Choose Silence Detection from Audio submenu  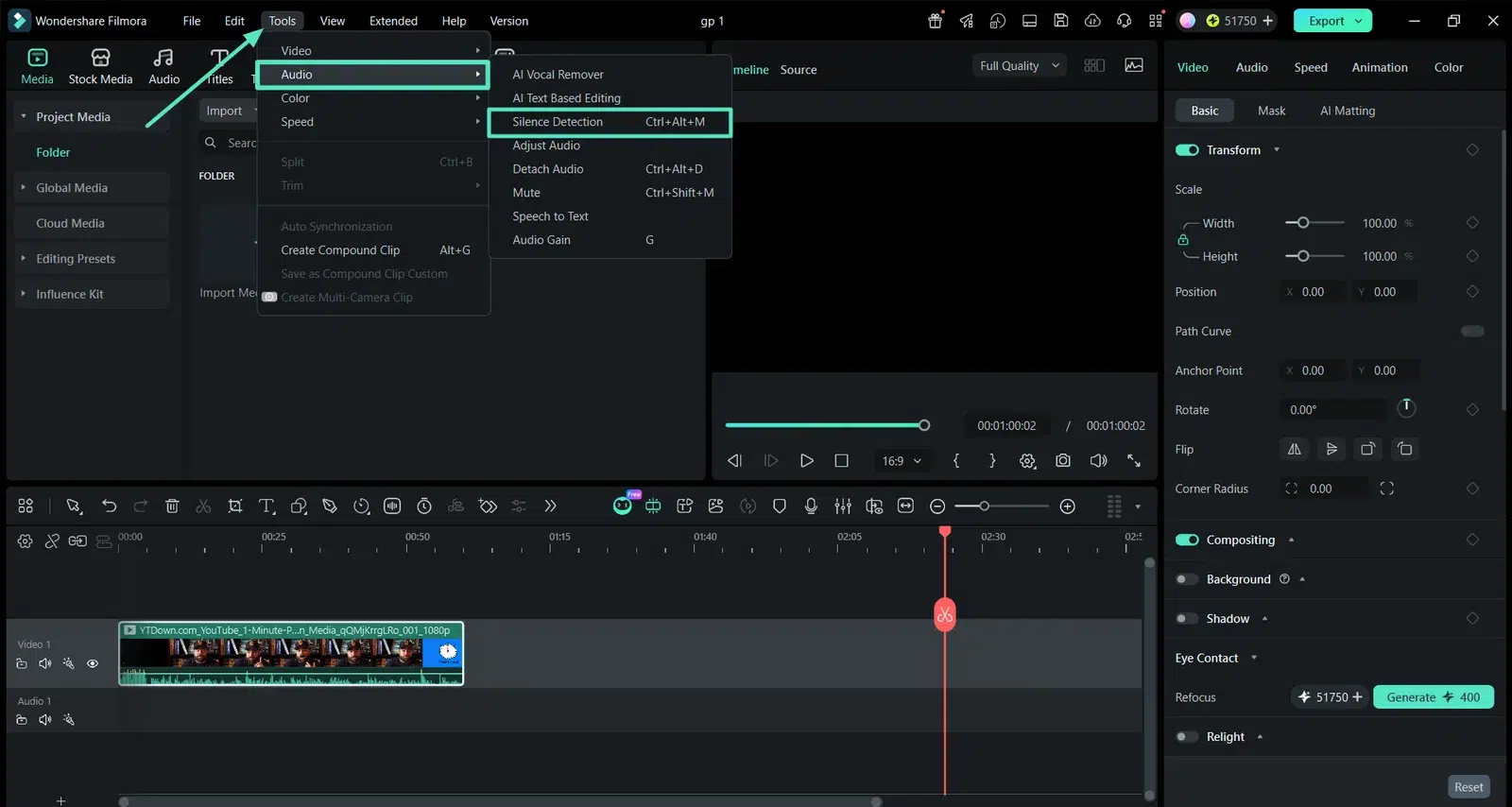pos(610,122)
